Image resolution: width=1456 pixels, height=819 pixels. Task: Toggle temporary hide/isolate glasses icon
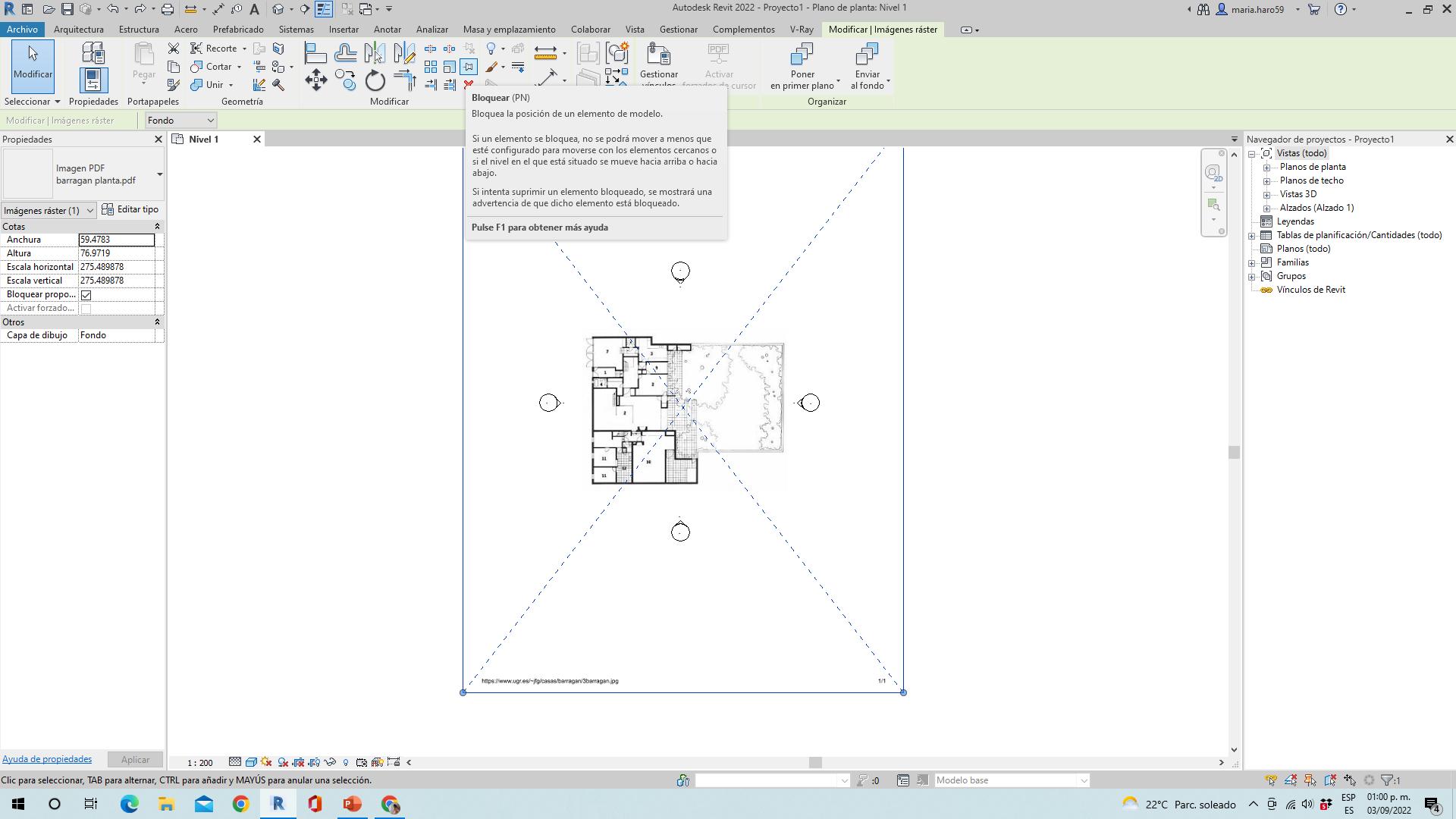pos(330,762)
